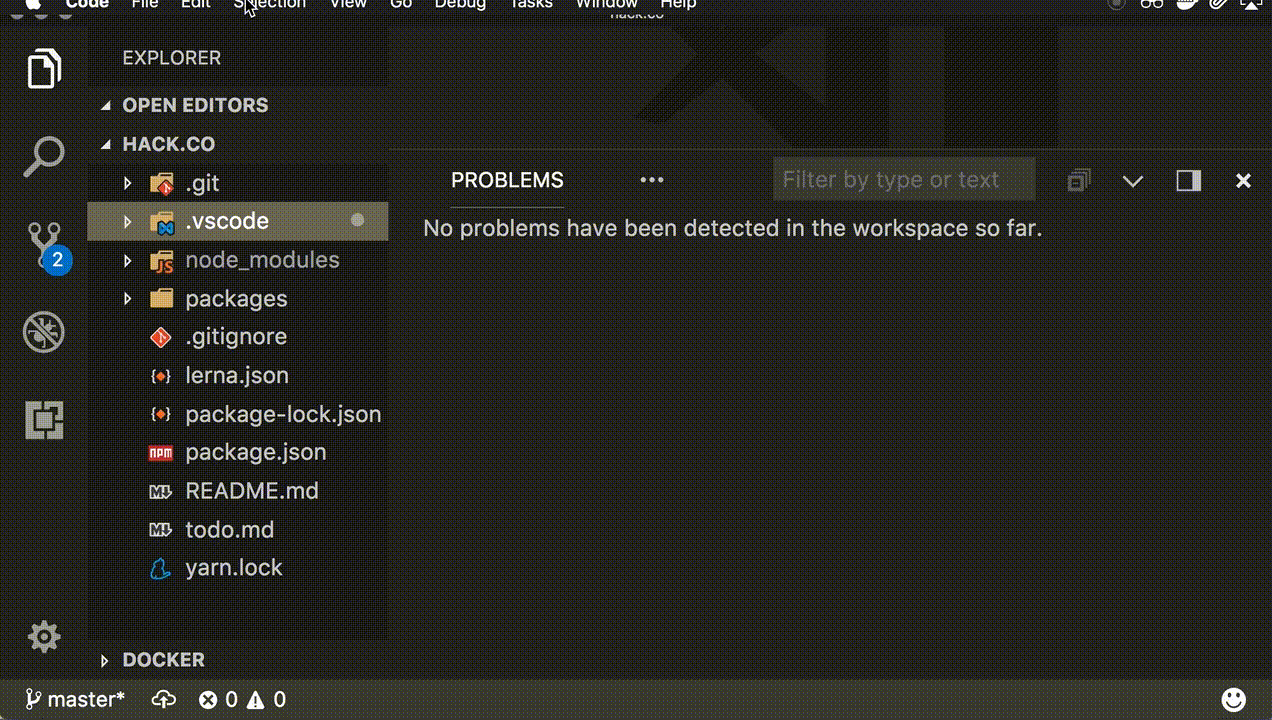Collapse the OPEN EDITORS section
Image resolution: width=1272 pixels, height=720 pixels.
[x=107, y=105]
